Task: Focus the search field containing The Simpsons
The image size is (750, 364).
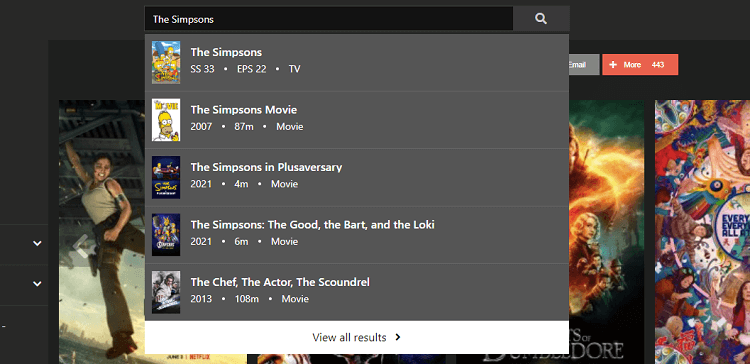Action: 329,19
